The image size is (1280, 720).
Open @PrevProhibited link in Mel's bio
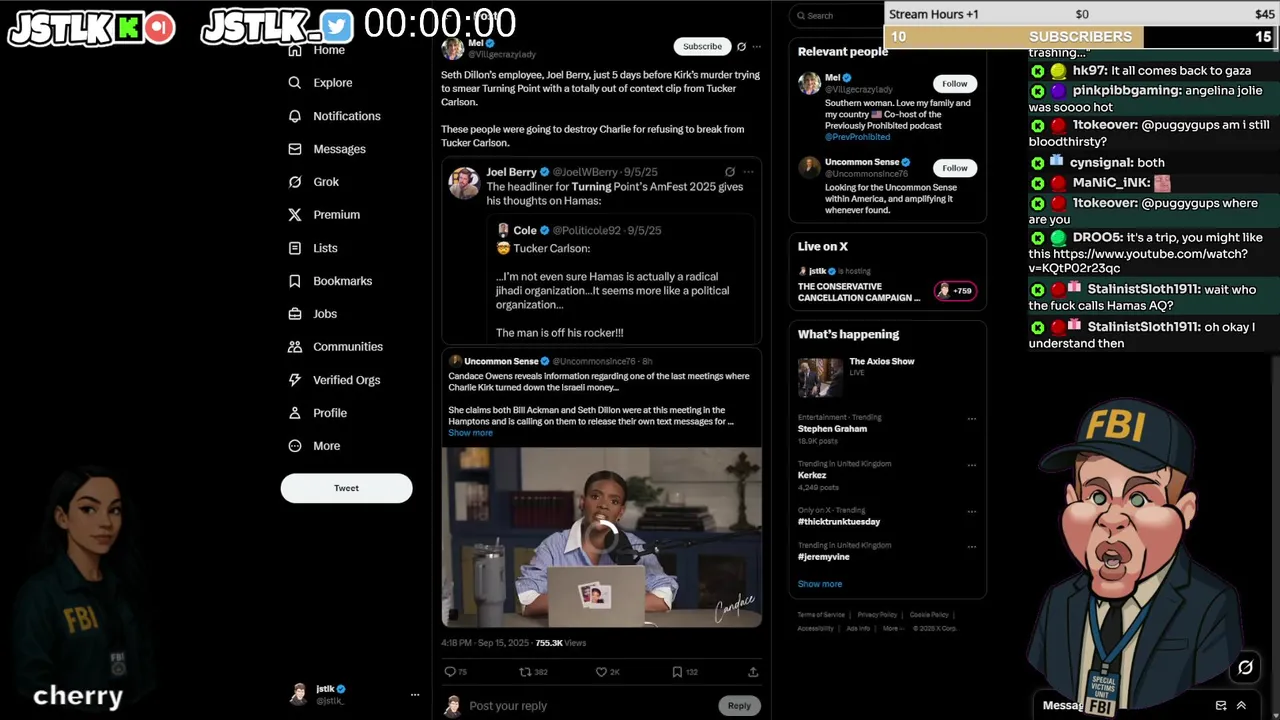point(857,137)
